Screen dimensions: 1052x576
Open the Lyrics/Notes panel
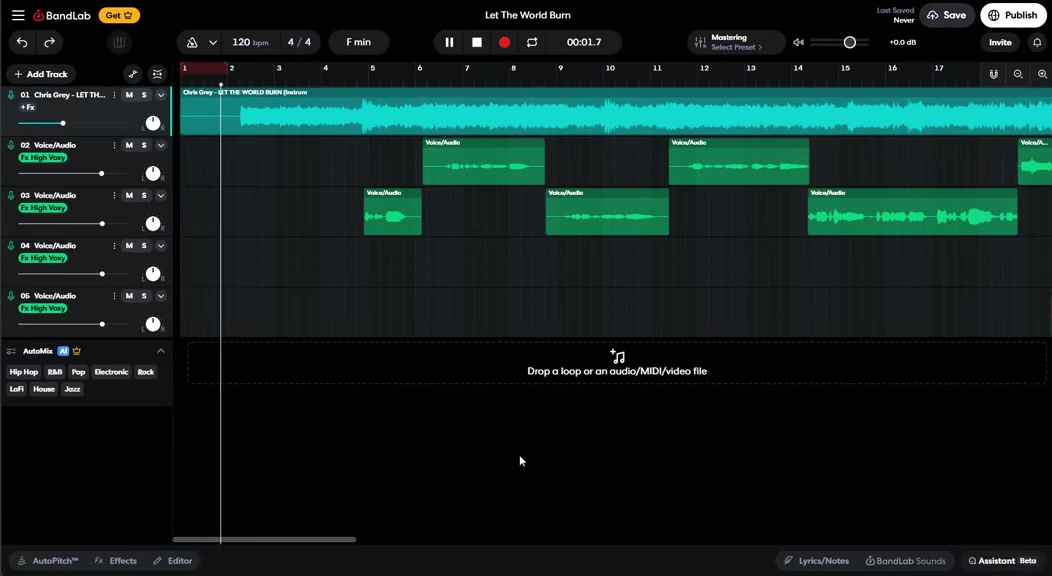click(817, 561)
